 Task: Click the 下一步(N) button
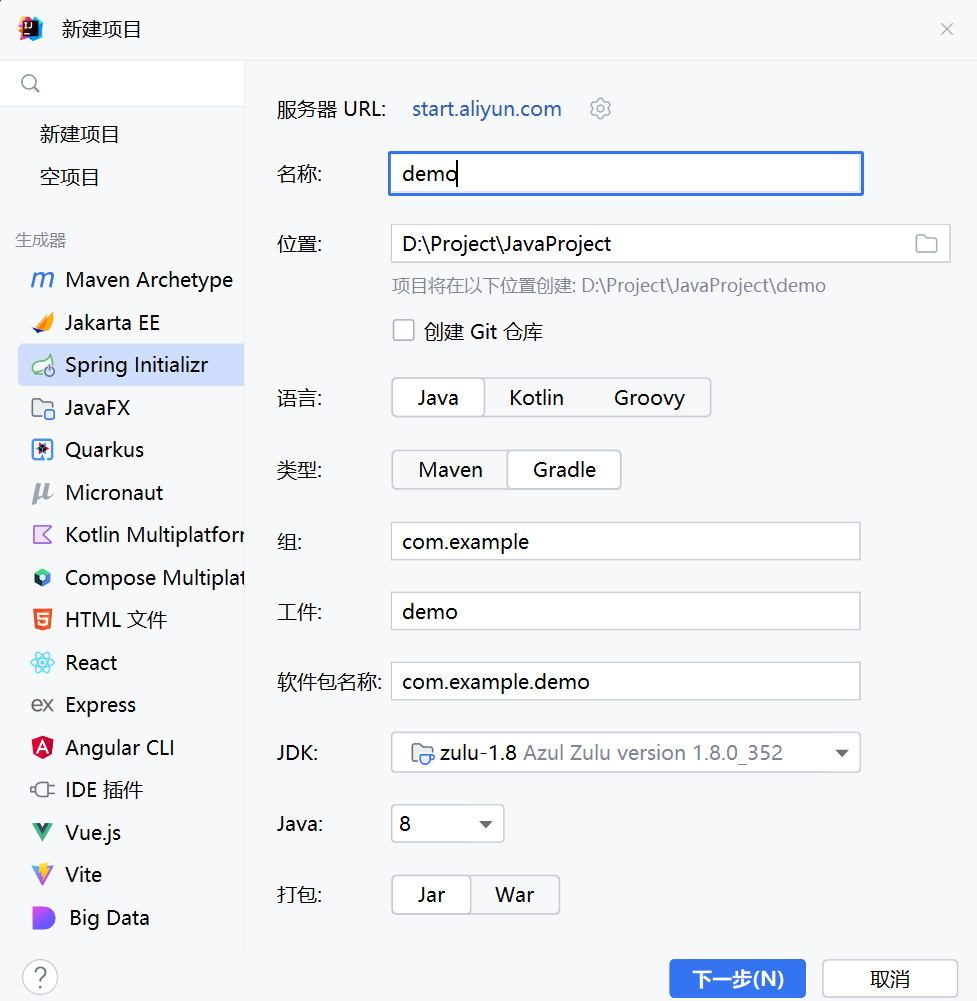tap(737, 979)
